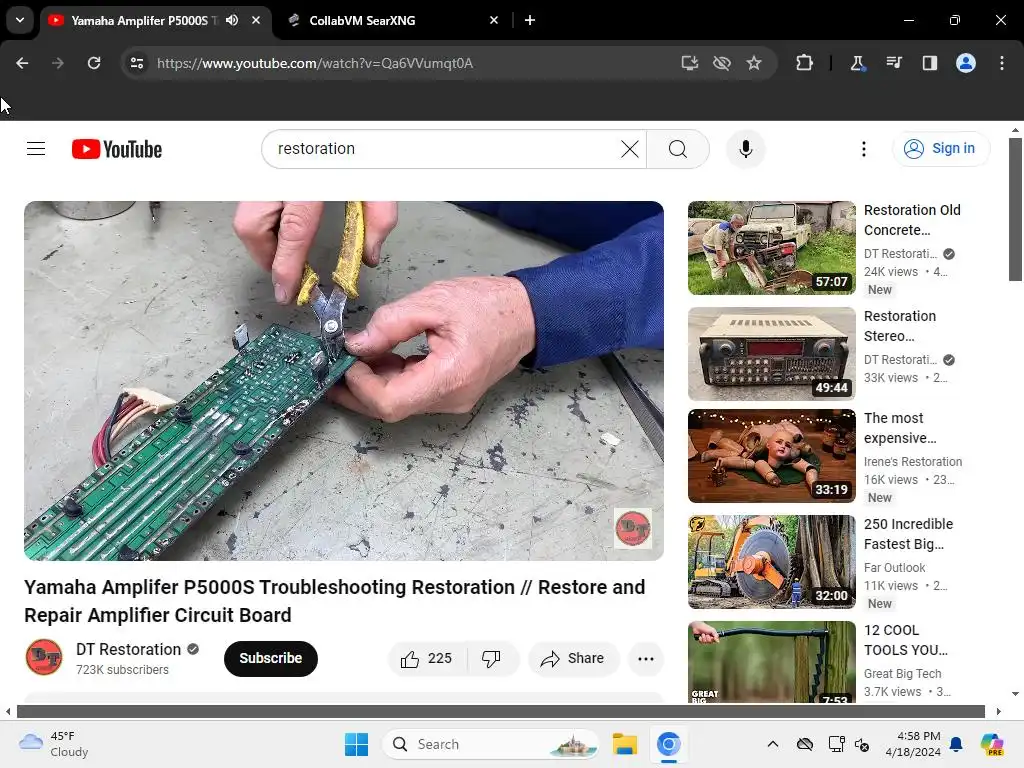Image resolution: width=1024 pixels, height=768 pixels.
Task: Open File Explorer from the taskbar
Action: [x=624, y=744]
